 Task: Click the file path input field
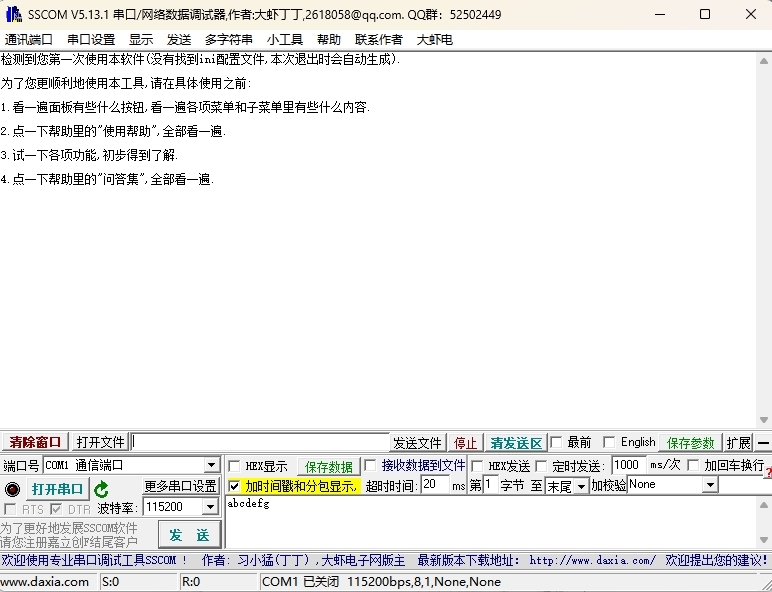pos(260,442)
